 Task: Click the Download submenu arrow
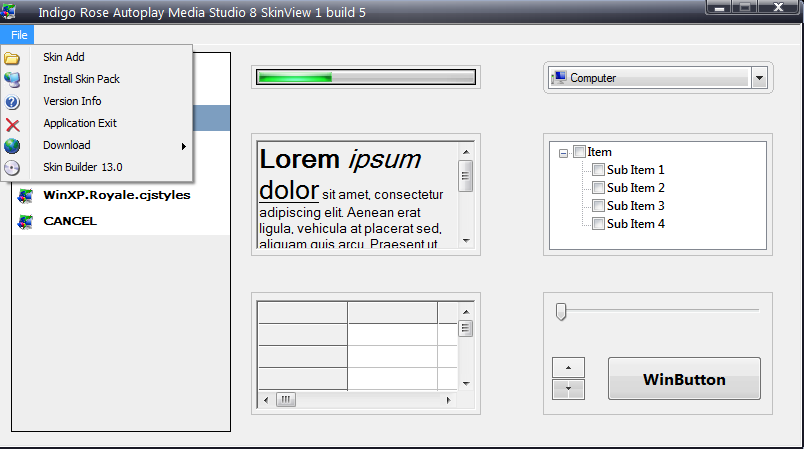(184, 147)
